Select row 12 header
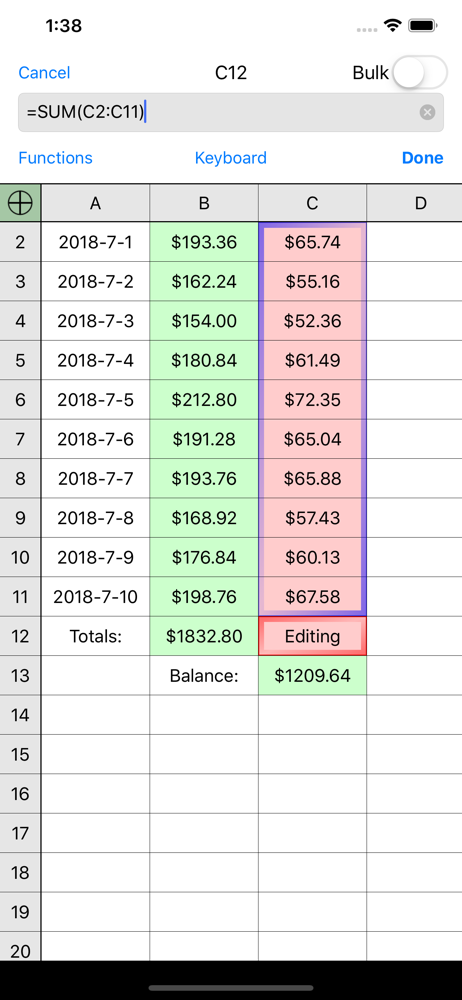 point(20,636)
